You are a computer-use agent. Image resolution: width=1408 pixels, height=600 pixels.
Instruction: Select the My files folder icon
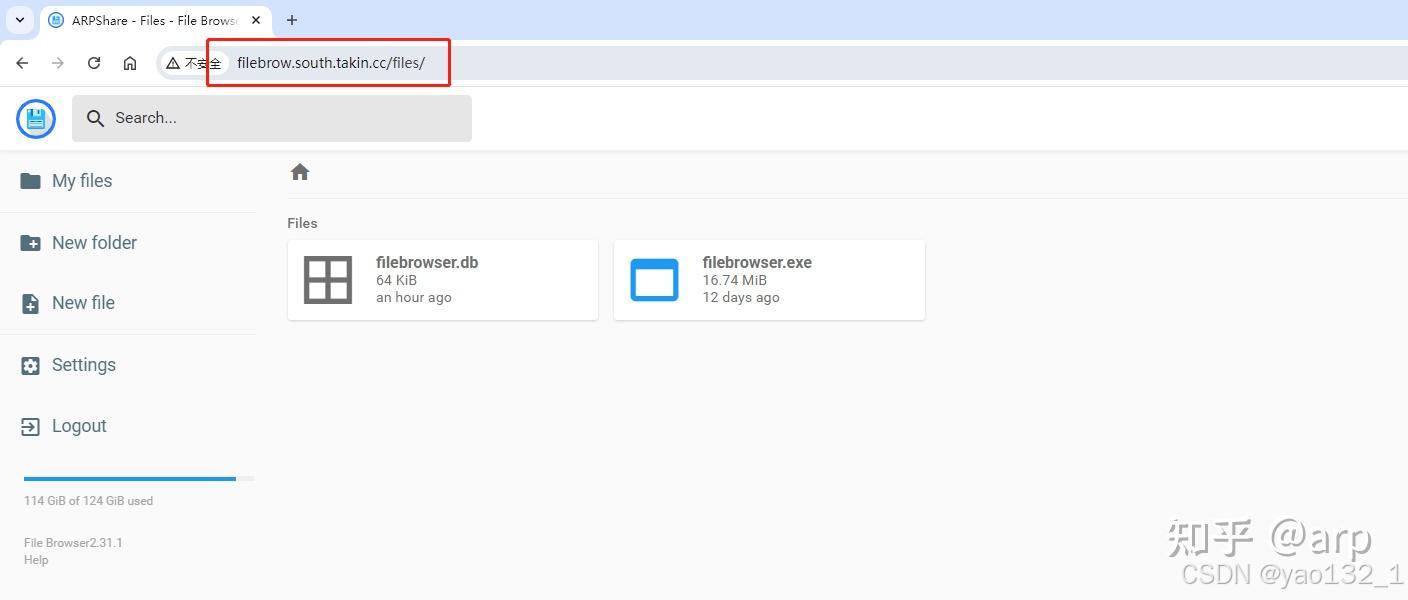29,180
